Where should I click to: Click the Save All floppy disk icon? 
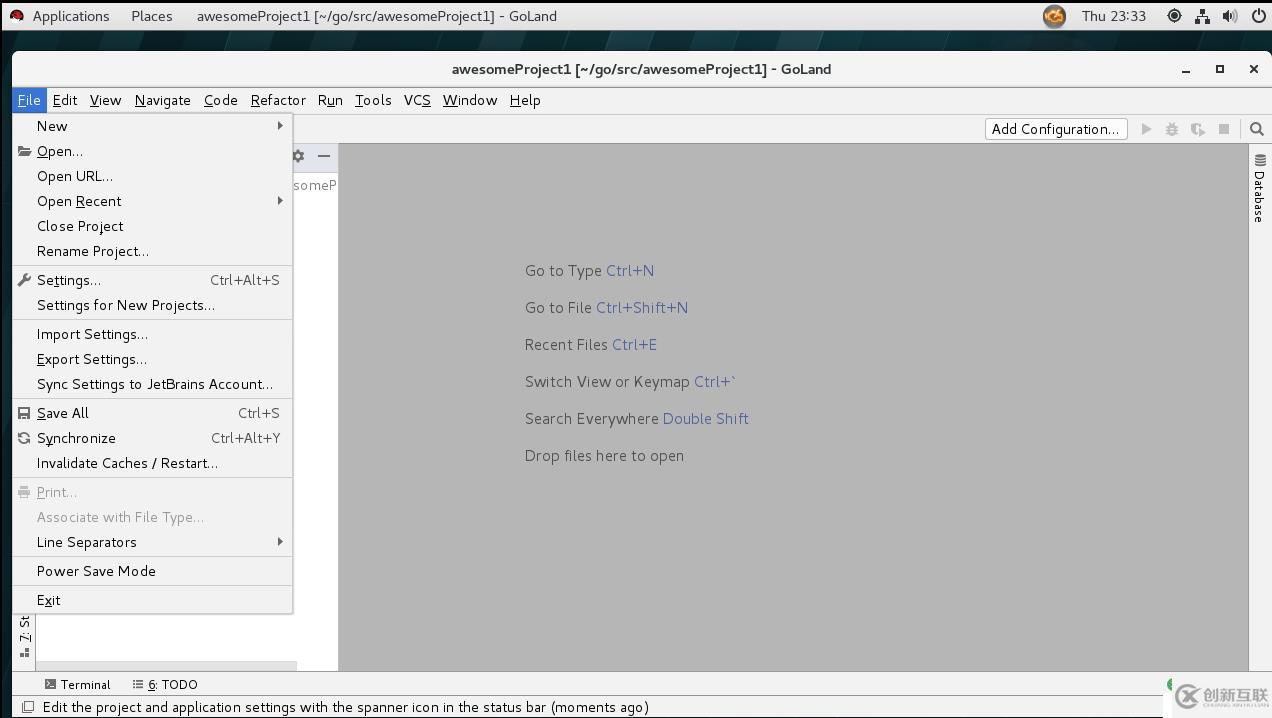click(25, 413)
